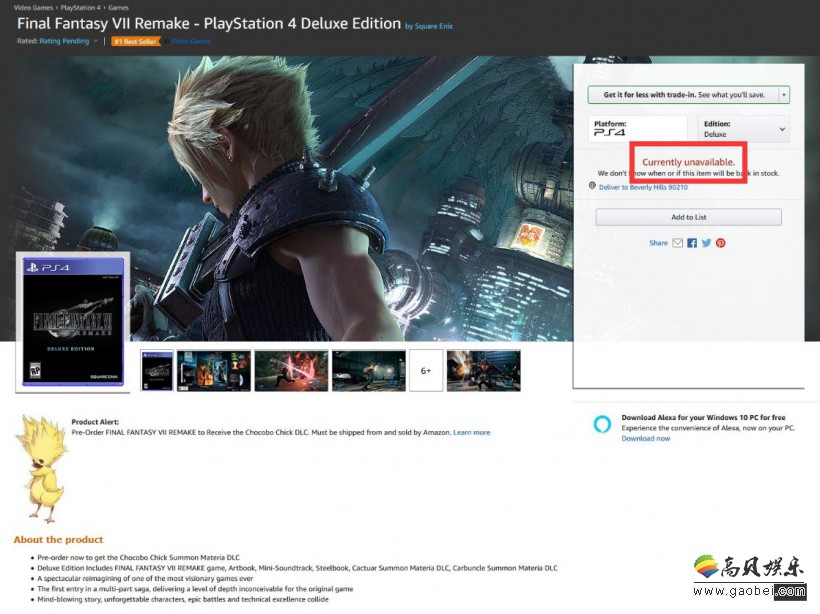The image size is (820, 614).
Task: Select the last combat screenshot thumbnail
Action: point(484,371)
